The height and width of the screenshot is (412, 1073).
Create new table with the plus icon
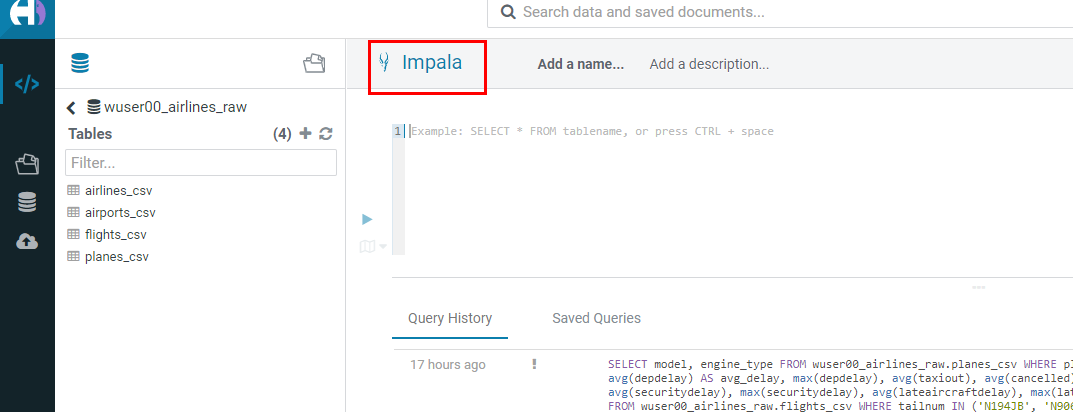click(305, 133)
